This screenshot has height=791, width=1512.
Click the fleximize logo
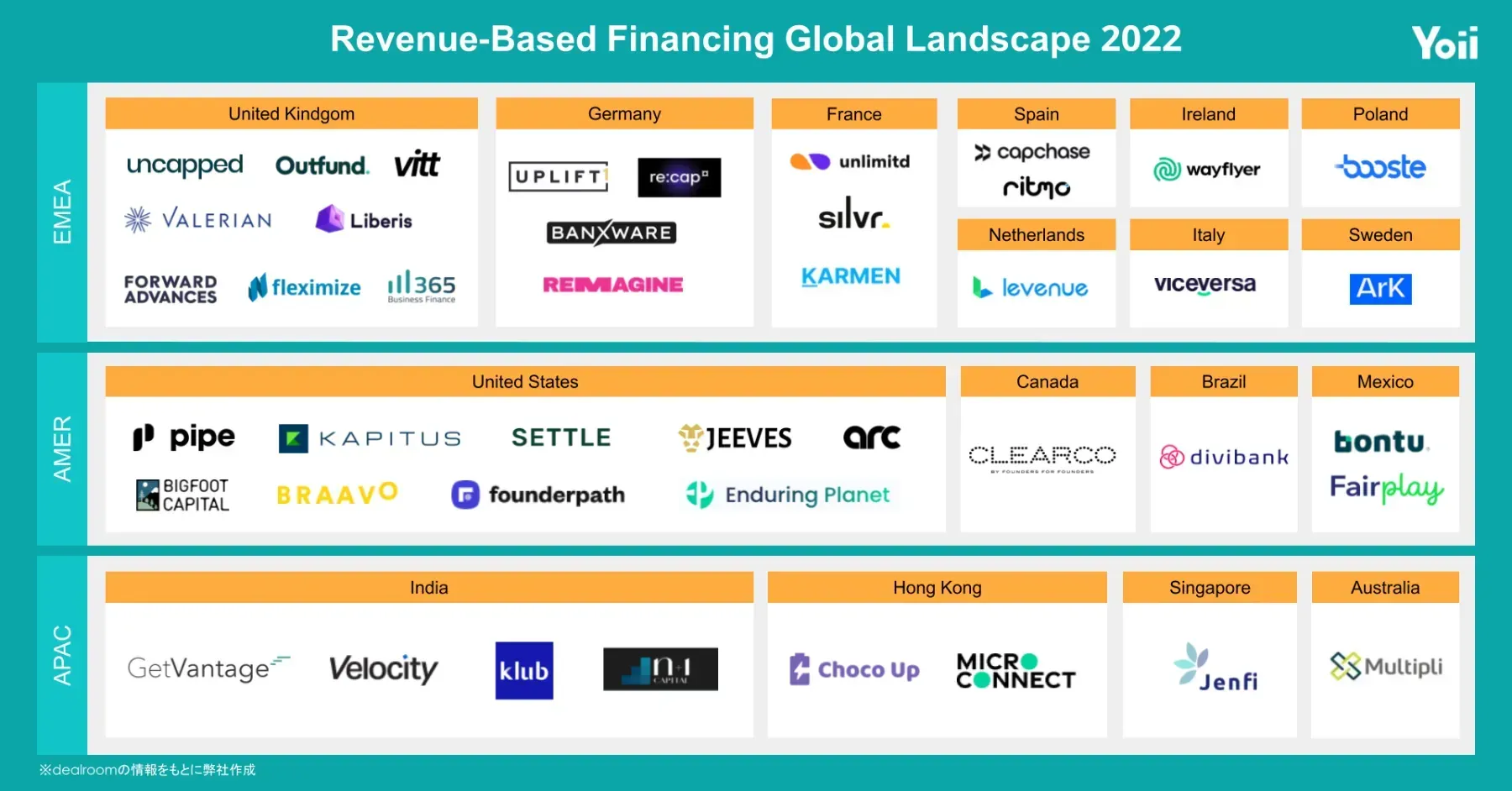point(304,287)
